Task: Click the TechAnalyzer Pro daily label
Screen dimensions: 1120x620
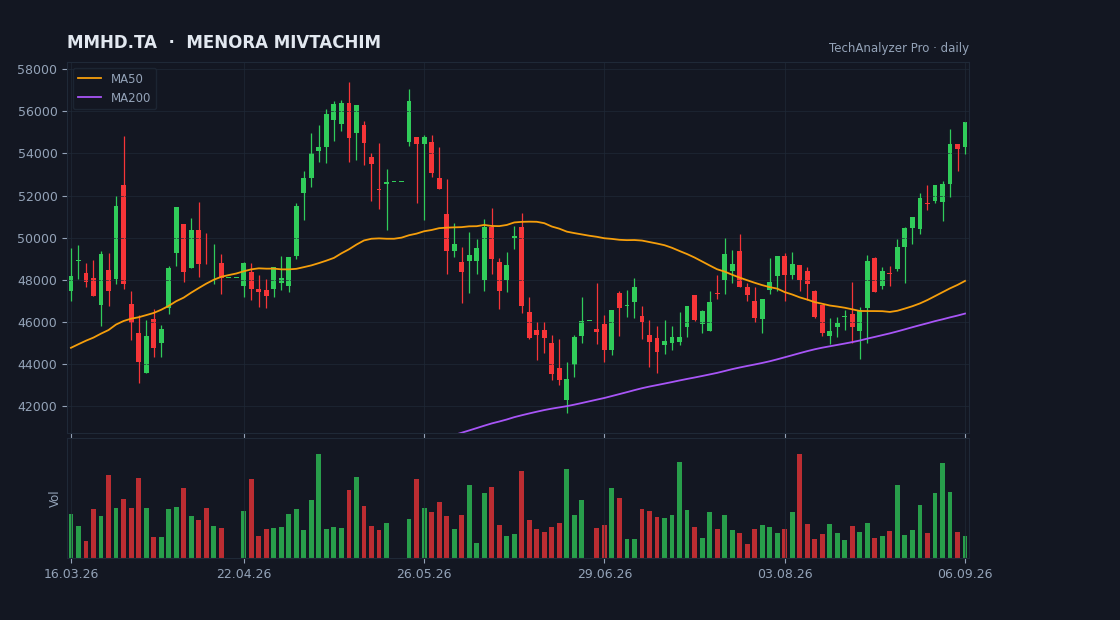Action: coord(899,48)
